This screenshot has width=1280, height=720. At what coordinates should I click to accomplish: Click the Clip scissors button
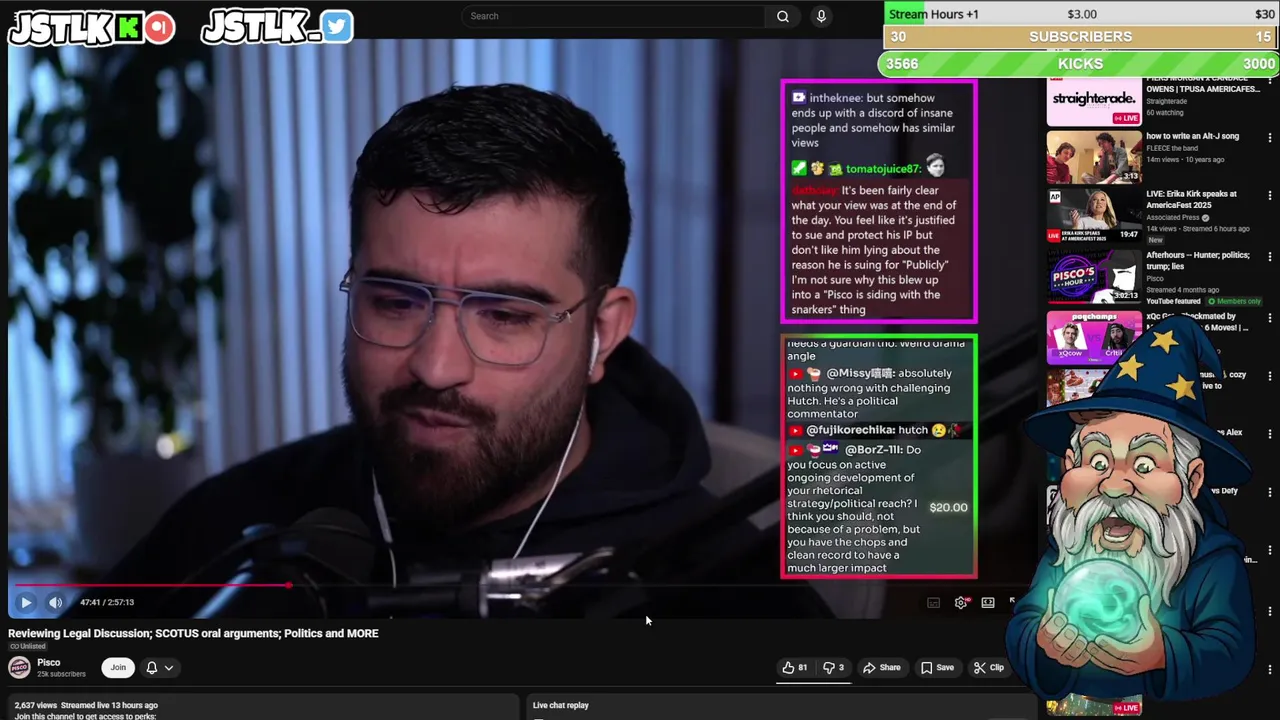989,667
